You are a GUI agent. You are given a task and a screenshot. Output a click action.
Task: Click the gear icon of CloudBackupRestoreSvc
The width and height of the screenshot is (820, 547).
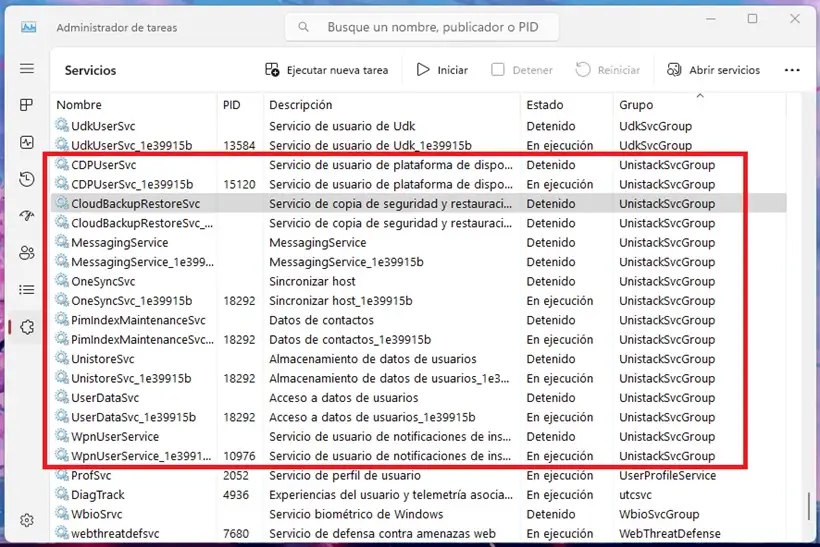click(x=62, y=203)
